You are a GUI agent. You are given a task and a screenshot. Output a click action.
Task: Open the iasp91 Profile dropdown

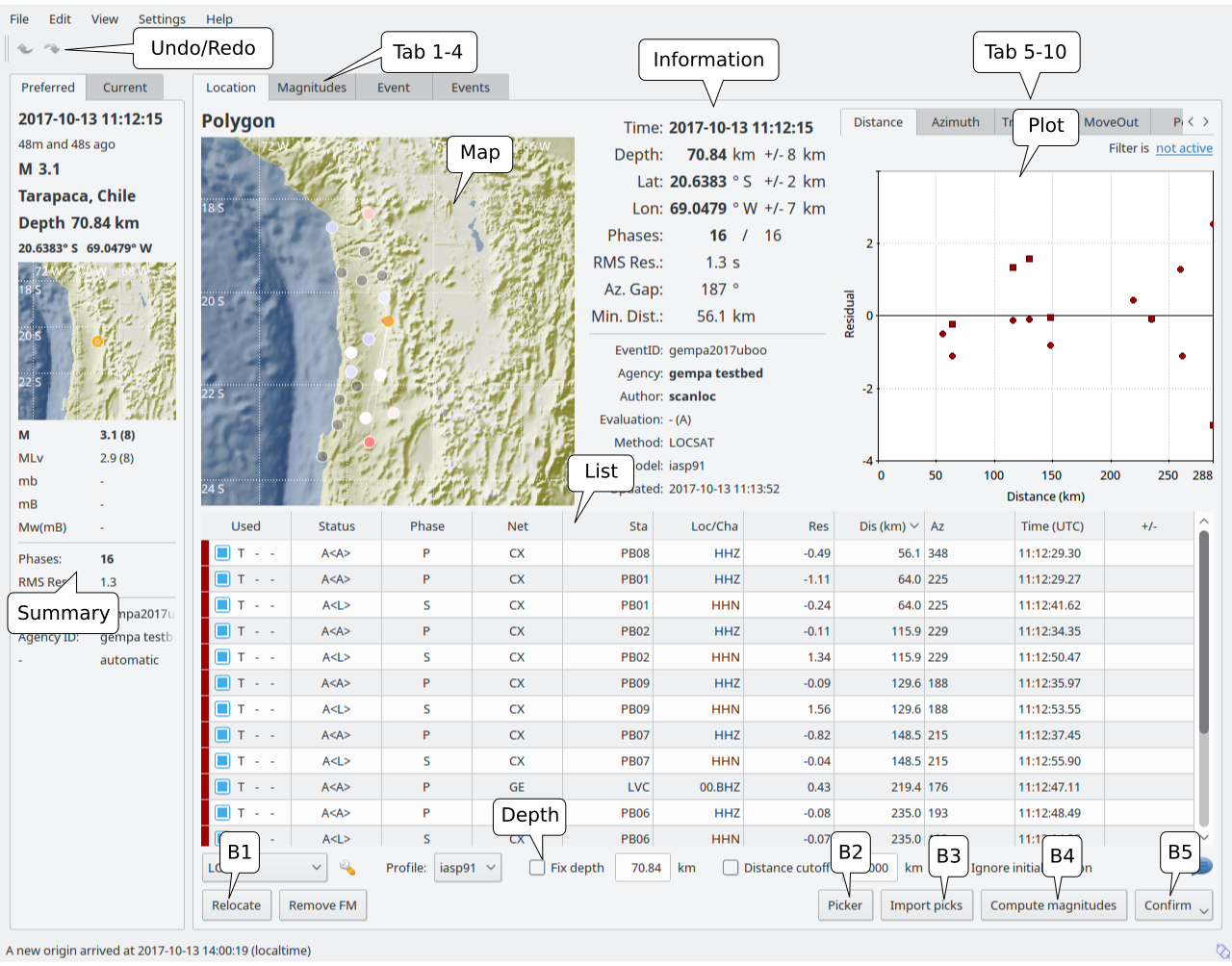coord(467,868)
